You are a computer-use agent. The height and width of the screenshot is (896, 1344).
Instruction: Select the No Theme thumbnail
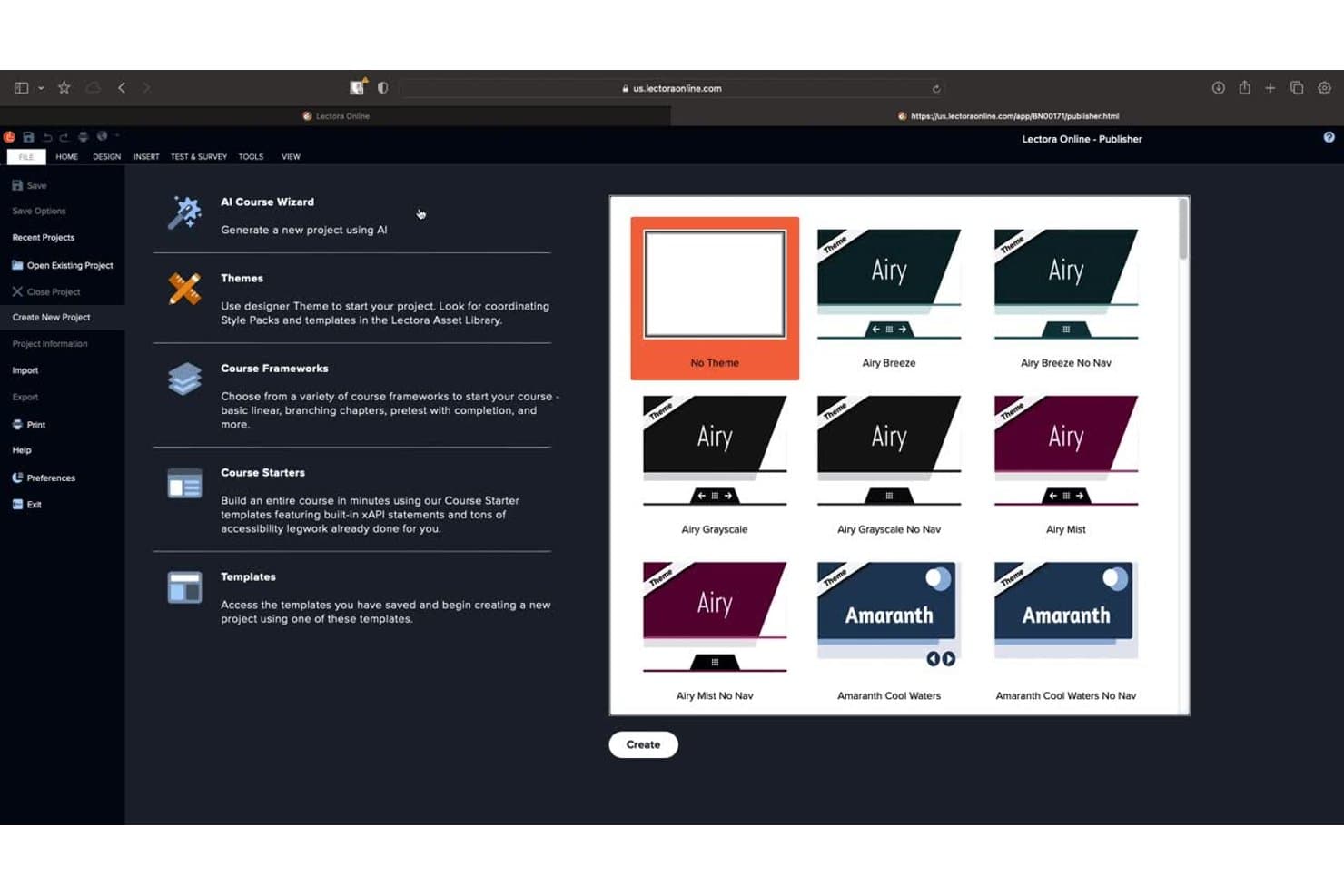(x=715, y=298)
